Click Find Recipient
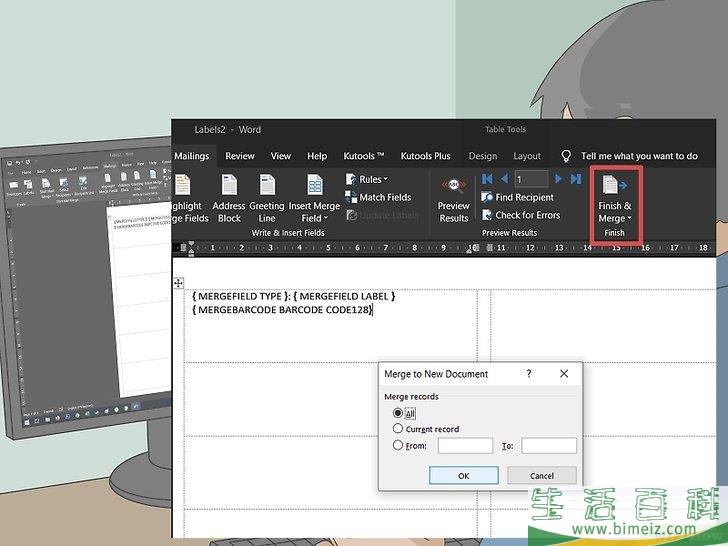728x546 pixels. pyautogui.click(x=518, y=197)
